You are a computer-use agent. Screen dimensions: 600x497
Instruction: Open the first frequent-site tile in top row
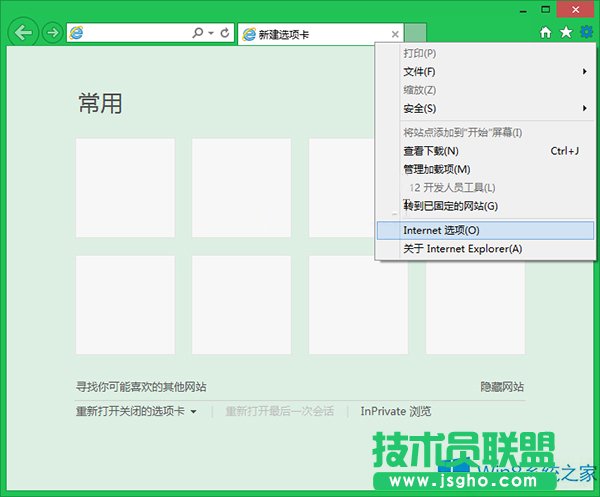(x=125, y=188)
